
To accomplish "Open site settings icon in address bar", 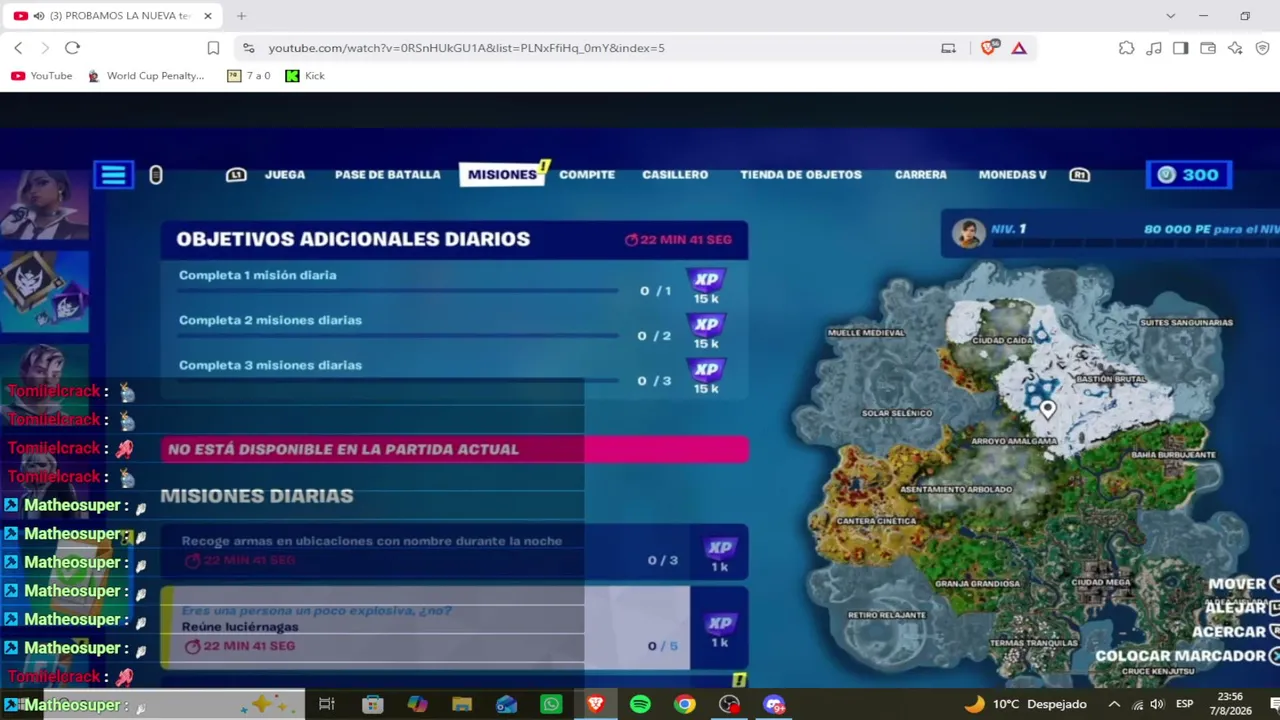I will pyautogui.click(x=248, y=48).
